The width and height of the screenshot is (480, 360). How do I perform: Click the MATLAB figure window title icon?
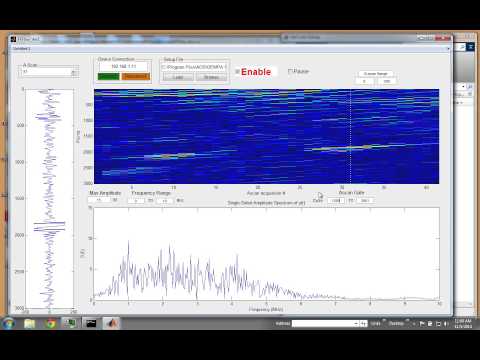coord(13,39)
